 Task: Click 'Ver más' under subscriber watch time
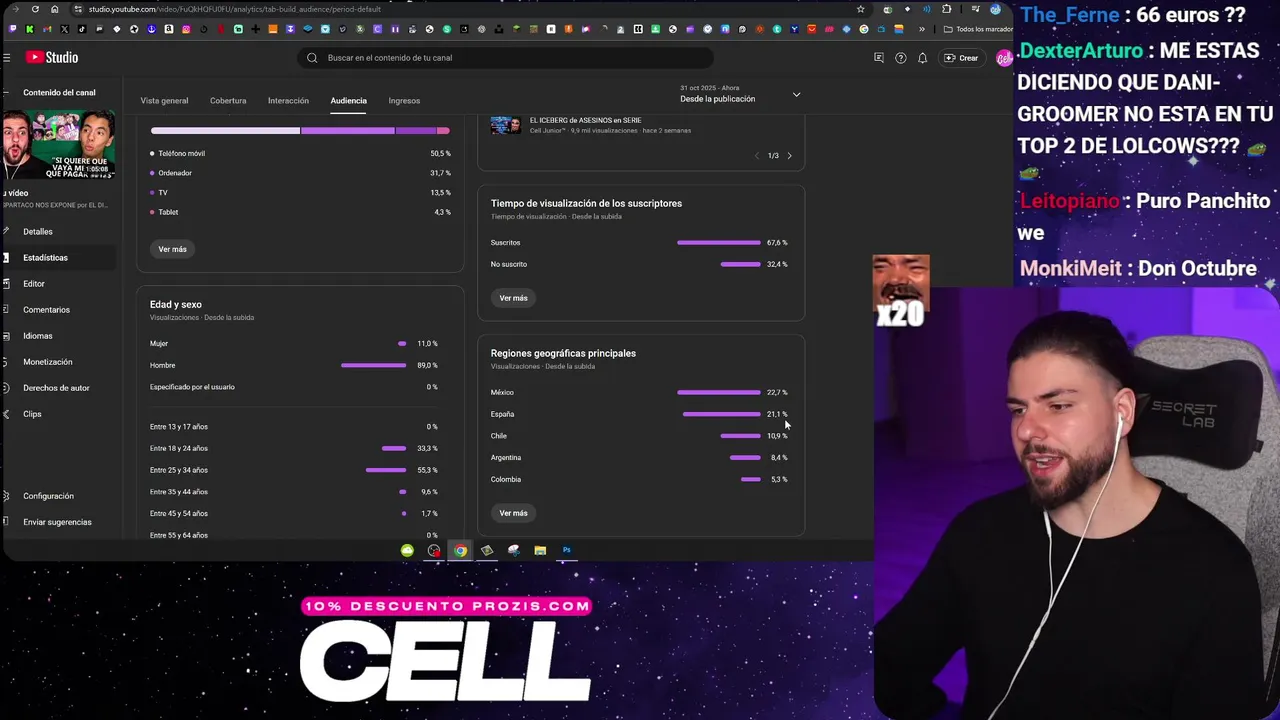coord(513,298)
